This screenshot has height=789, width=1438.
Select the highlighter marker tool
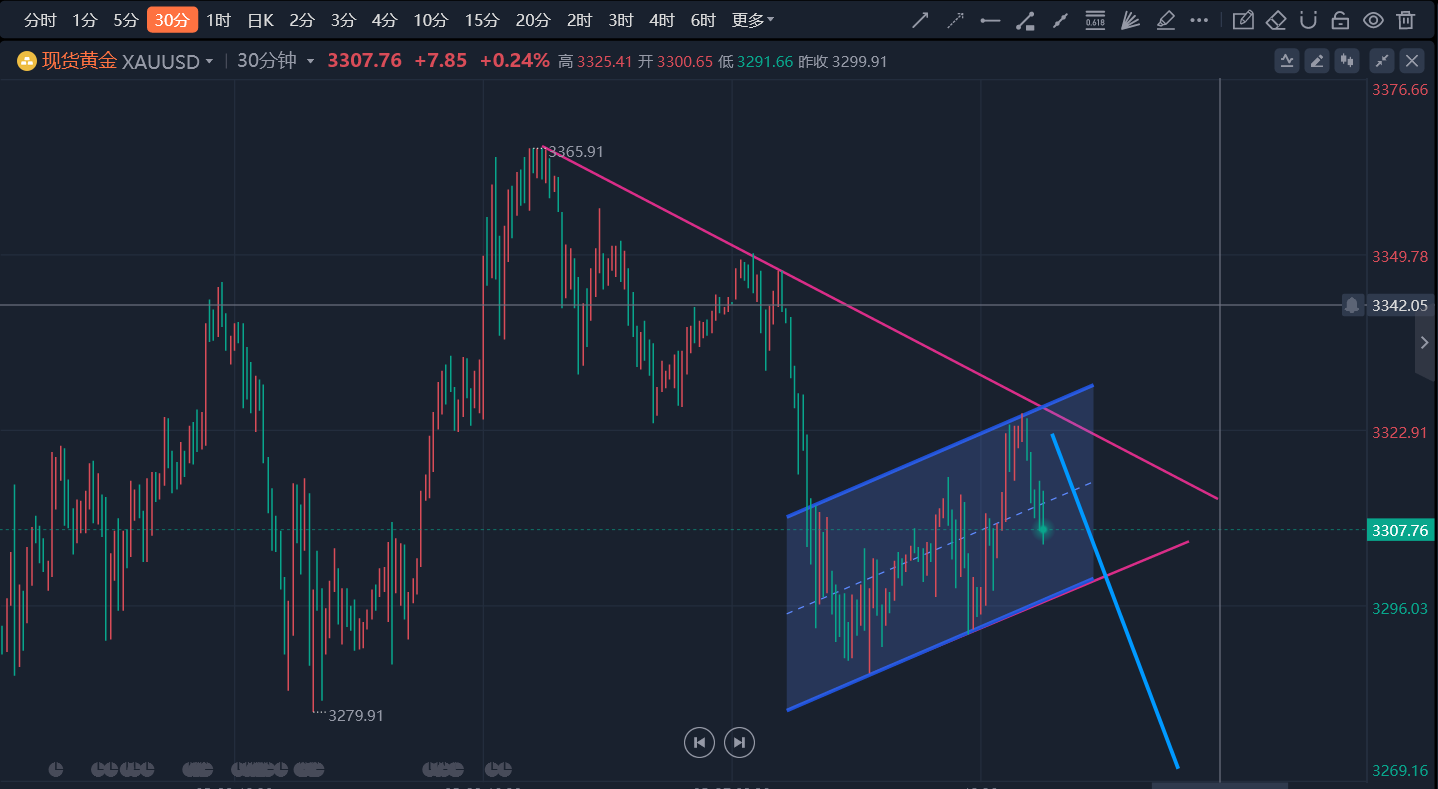click(1165, 20)
